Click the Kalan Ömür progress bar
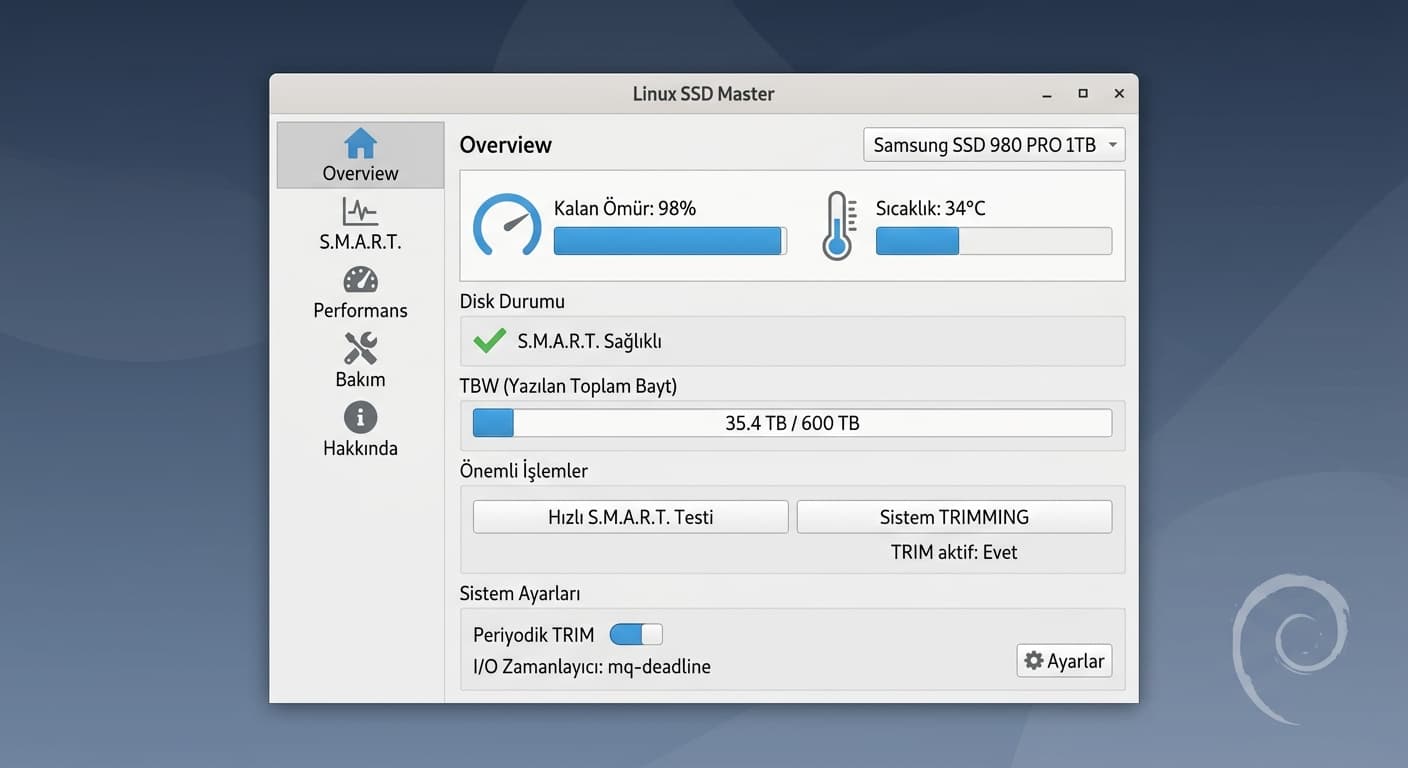 click(670, 241)
